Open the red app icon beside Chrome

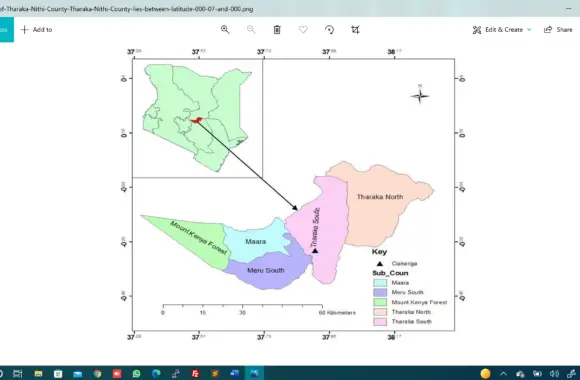tap(117, 374)
